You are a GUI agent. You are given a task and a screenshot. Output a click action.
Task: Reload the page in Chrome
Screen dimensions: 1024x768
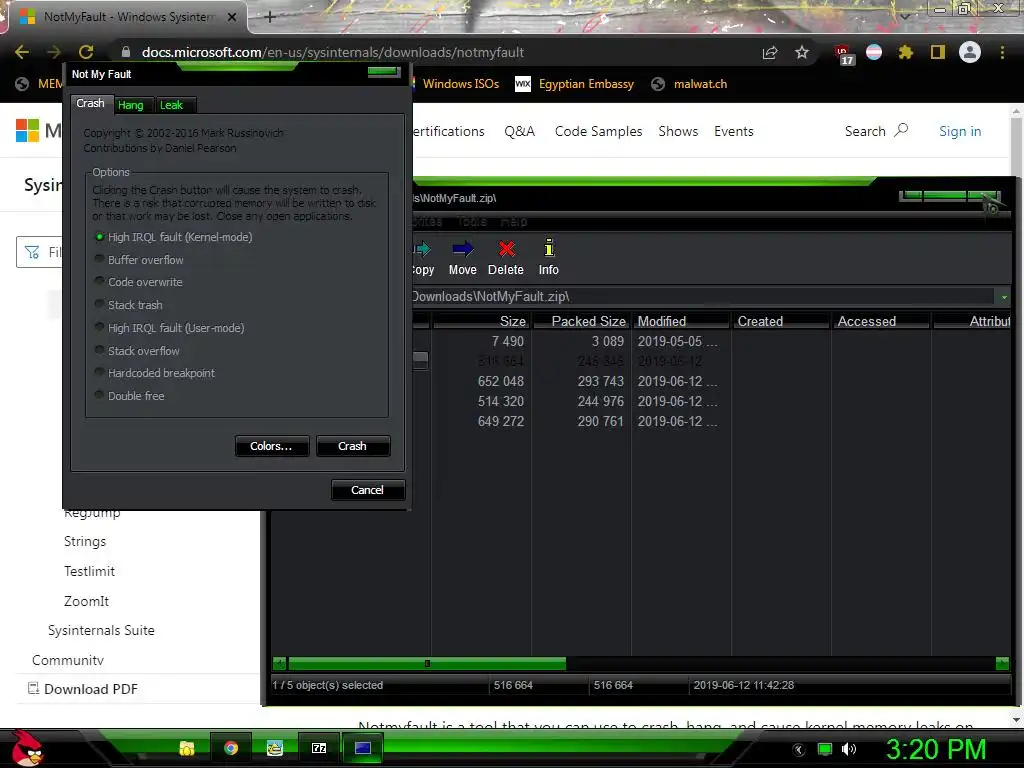click(x=86, y=52)
